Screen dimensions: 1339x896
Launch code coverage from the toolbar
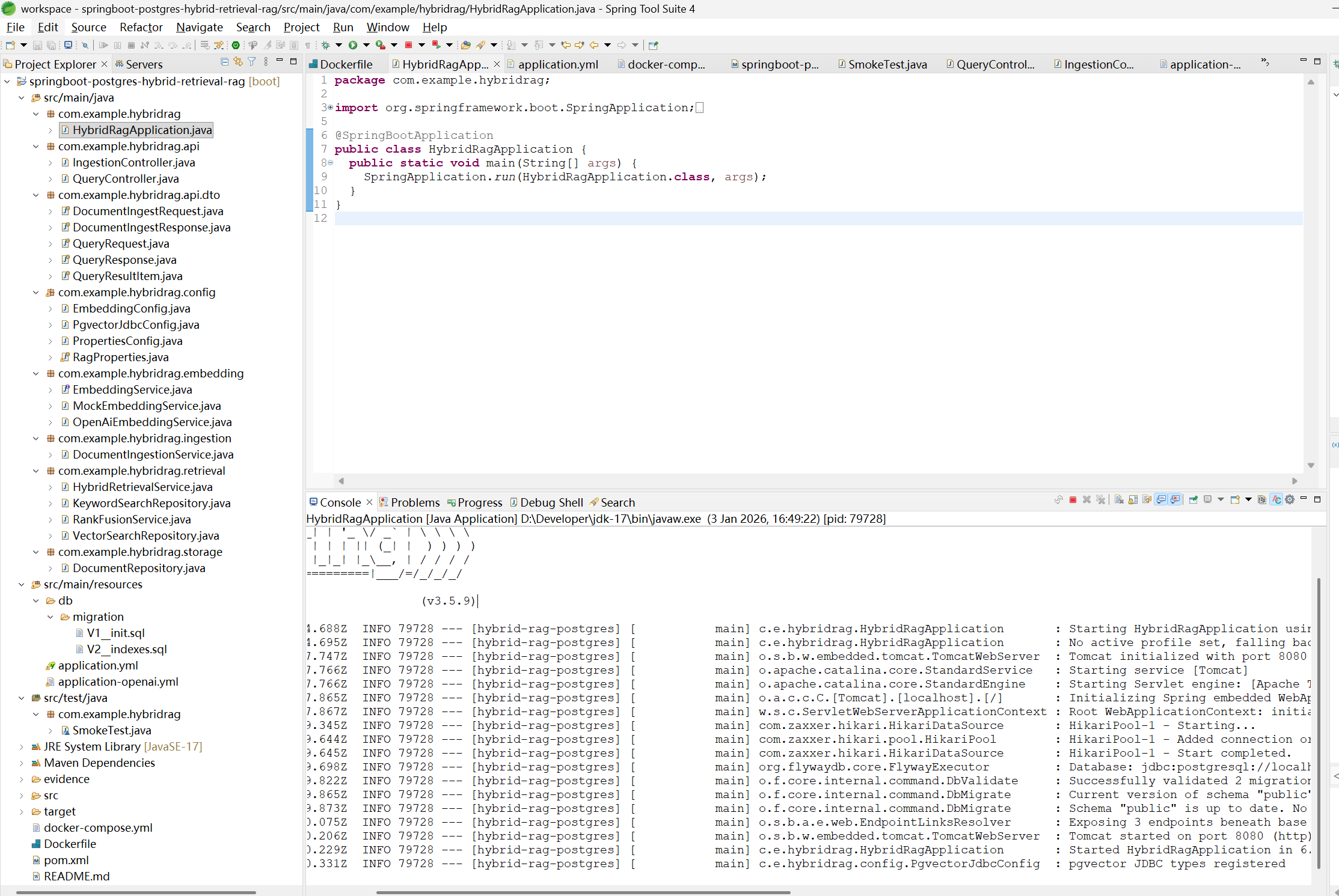(x=381, y=45)
